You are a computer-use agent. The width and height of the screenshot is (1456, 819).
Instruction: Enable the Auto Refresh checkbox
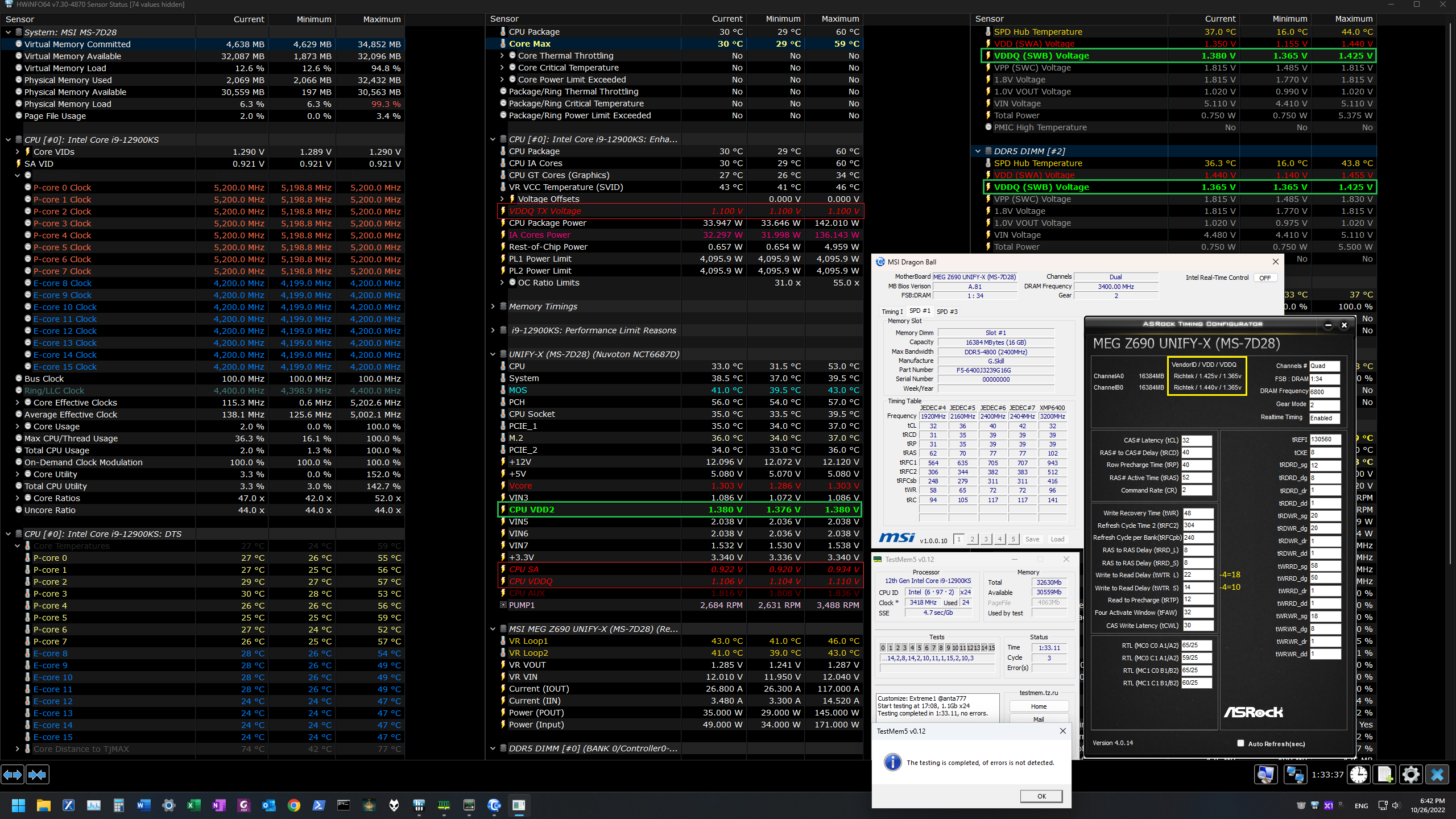click(x=1241, y=743)
